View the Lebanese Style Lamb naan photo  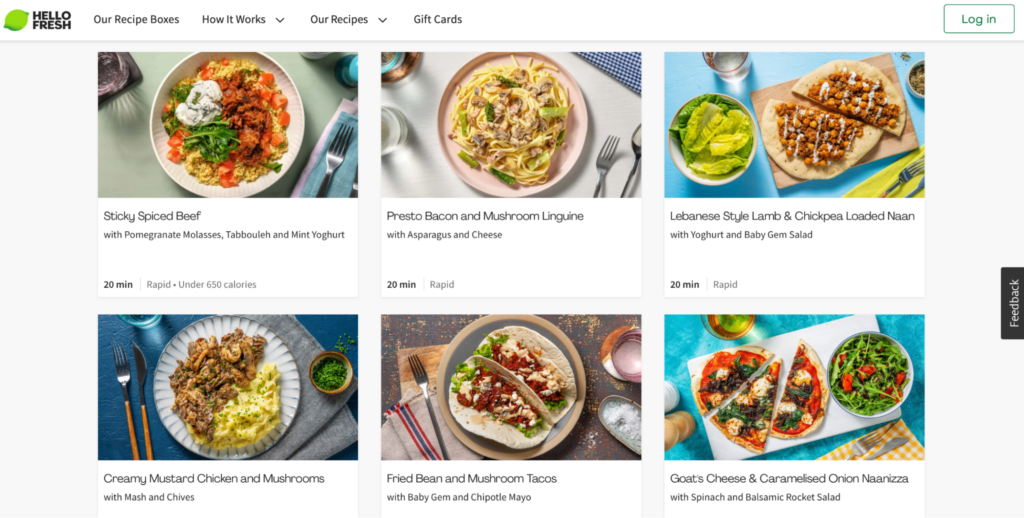(794, 124)
